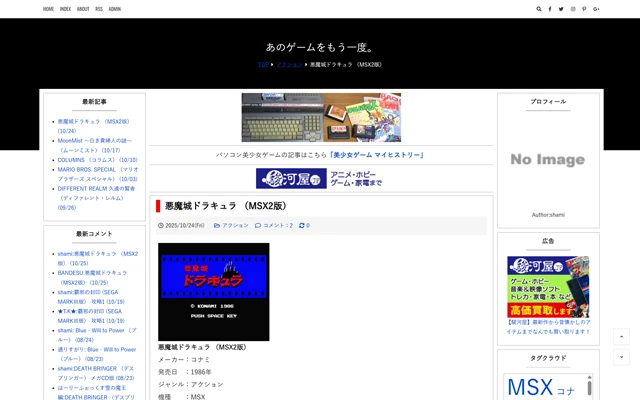Click the scroll-up arrow button
This screenshot has height=400, width=640.
(621, 337)
